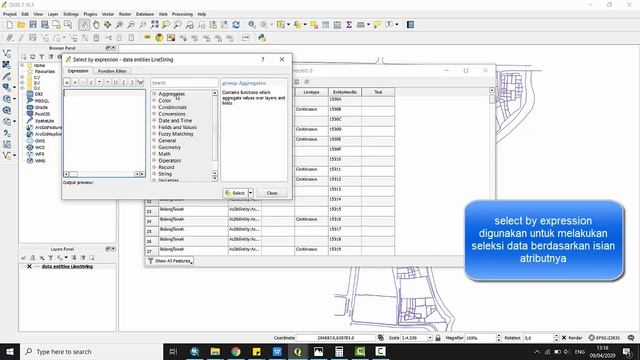The width and height of the screenshot is (640, 360).
Task: Click the messages log icon in status bar
Action: tap(631, 338)
